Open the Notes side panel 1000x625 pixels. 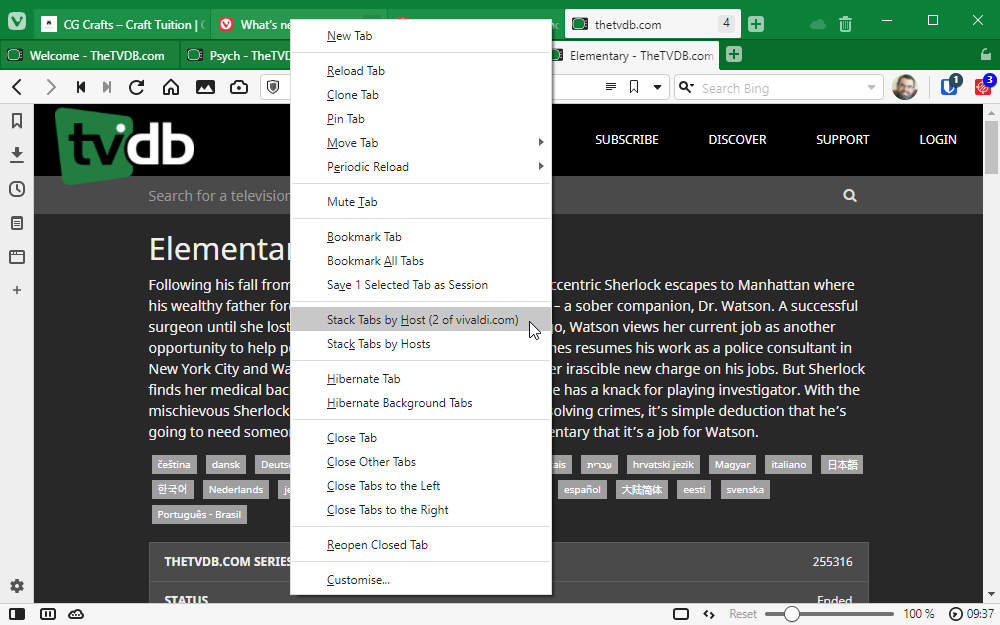17,223
